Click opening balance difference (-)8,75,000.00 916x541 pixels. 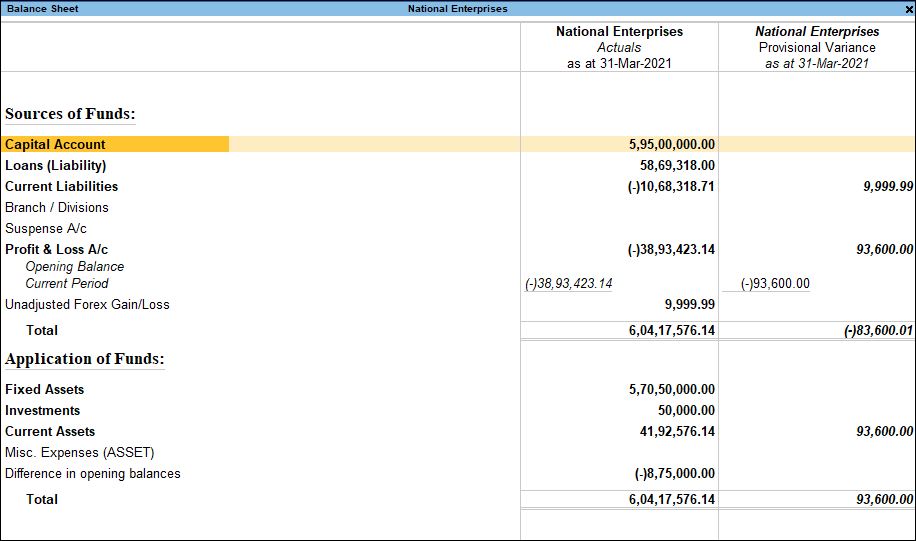click(675, 473)
